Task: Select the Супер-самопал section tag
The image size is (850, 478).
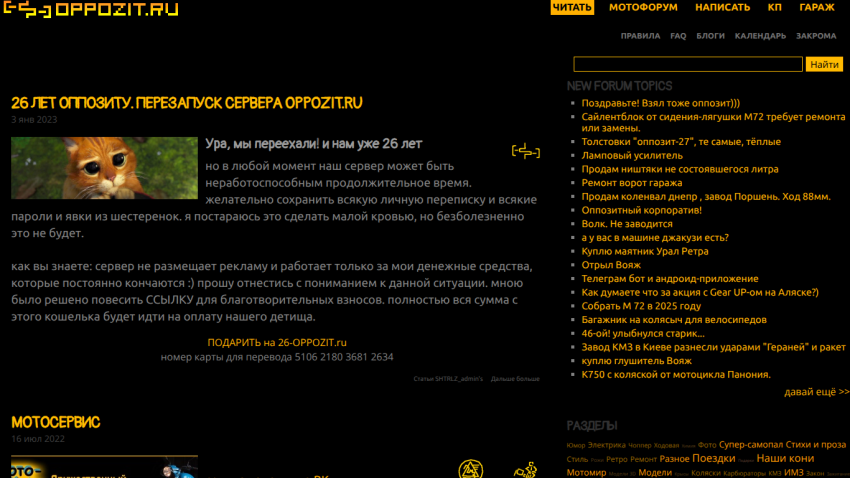Action: coord(751,444)
